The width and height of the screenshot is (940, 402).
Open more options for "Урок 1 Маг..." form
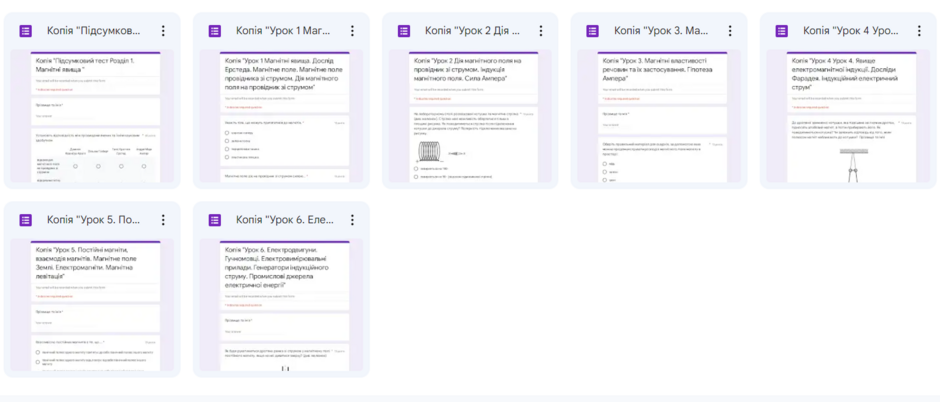(352, 31)
